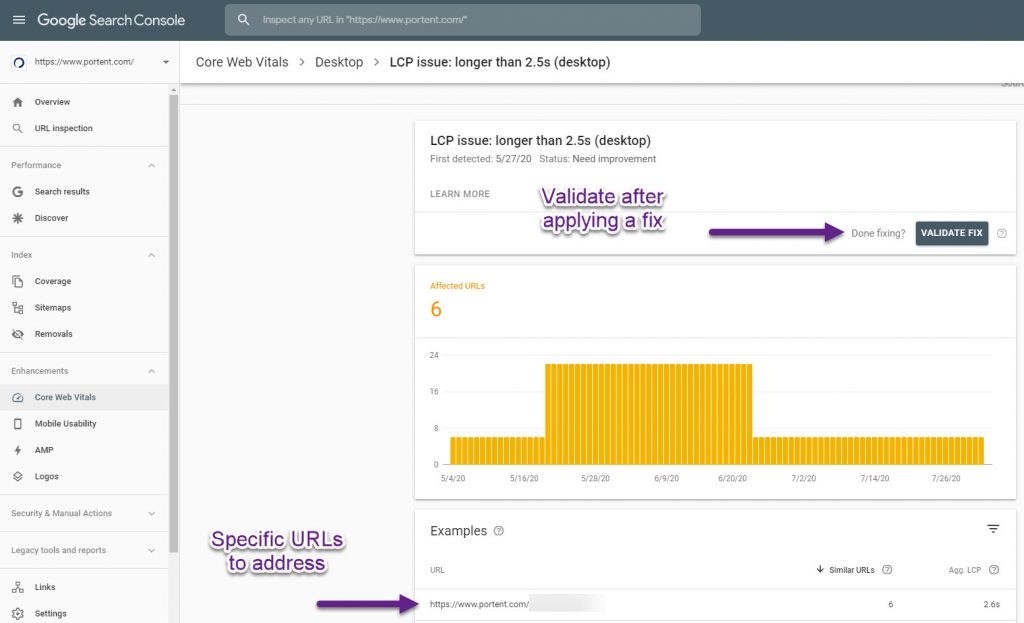Click the 2.6s Agg. LCP value
The width and height of the screenshot is (1024, 623).
991,604
